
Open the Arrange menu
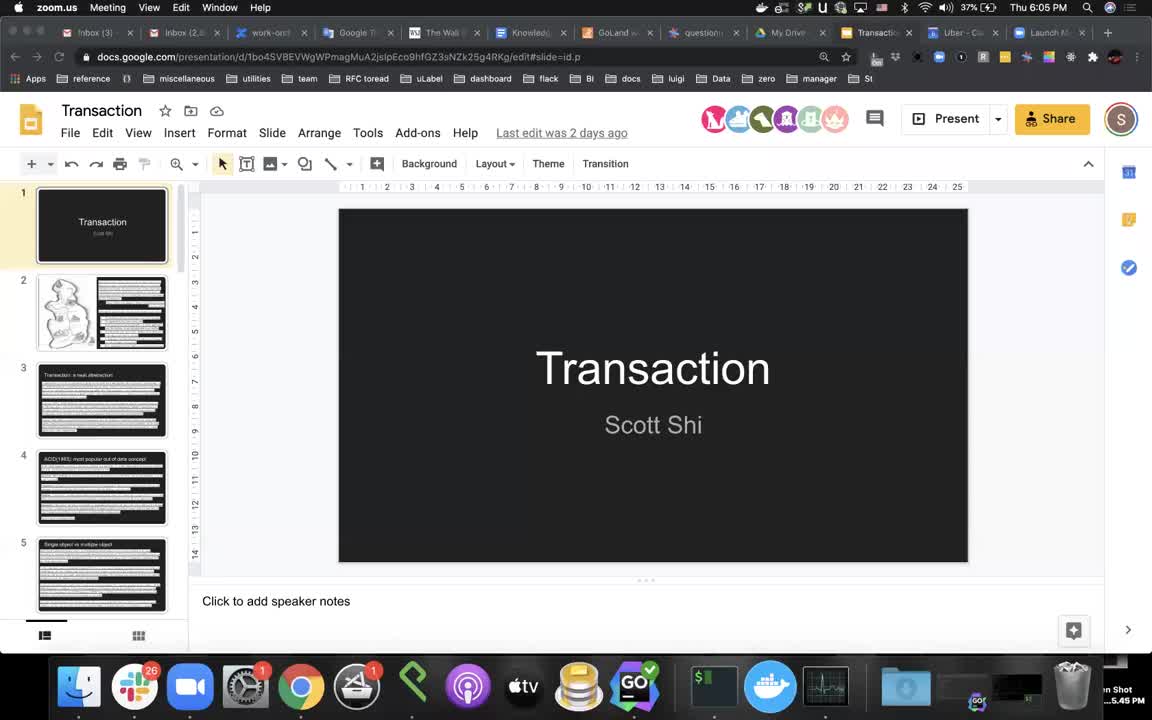coord(320,133)
